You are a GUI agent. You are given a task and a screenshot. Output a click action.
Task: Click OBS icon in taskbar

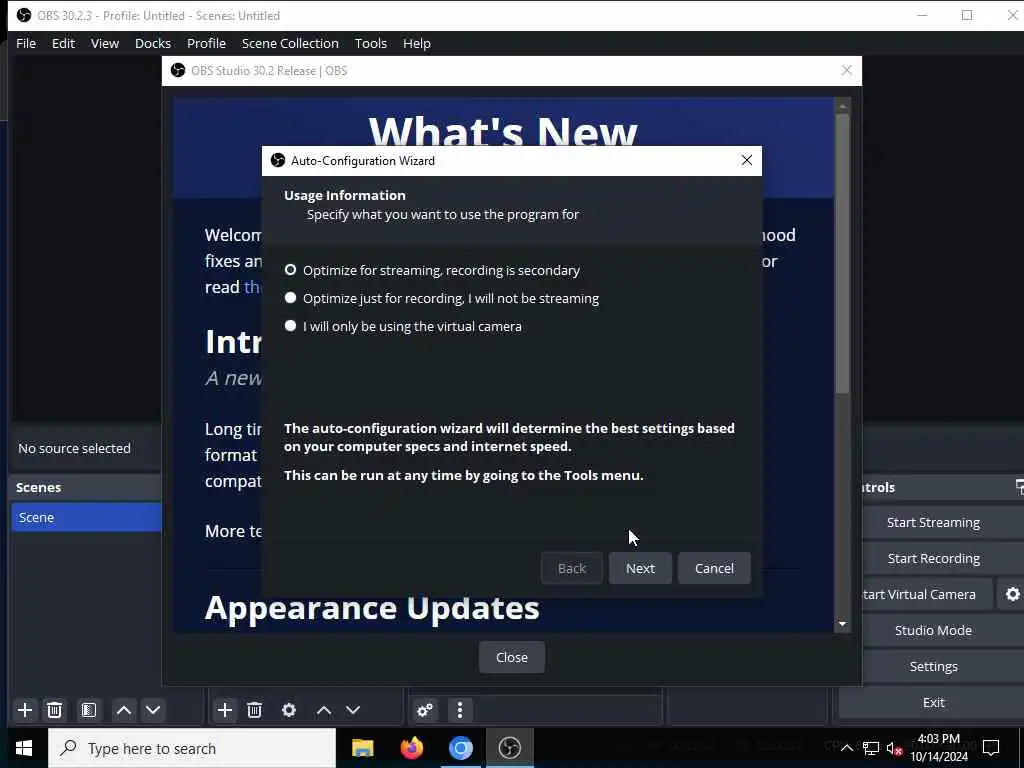point(509,748)
